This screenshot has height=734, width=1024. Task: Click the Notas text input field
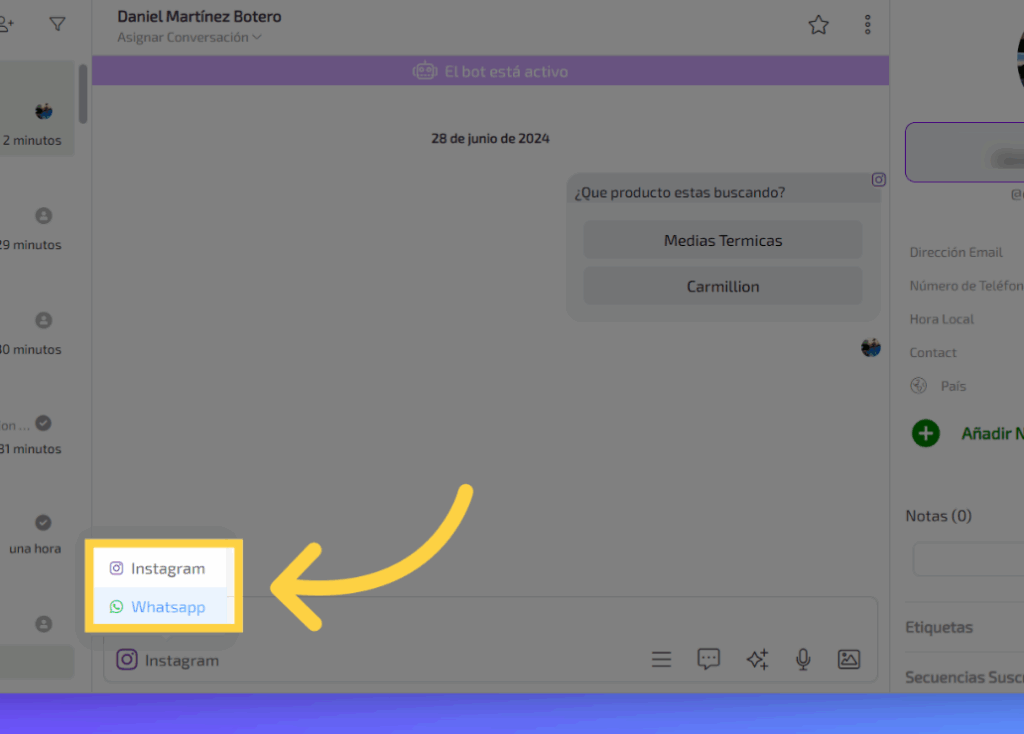click(x=968, y=559)
